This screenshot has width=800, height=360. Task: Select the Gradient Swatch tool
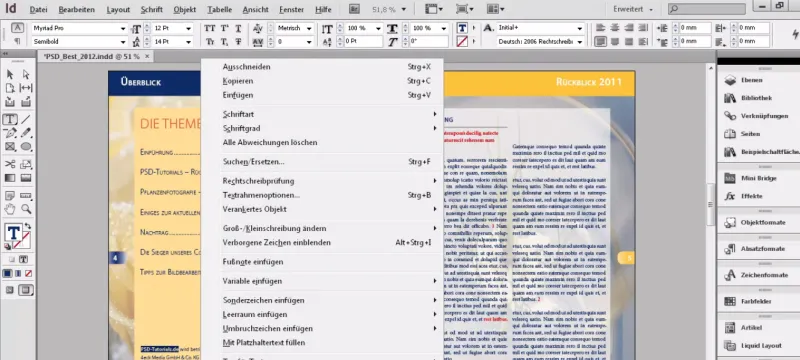tap(10, 178)
